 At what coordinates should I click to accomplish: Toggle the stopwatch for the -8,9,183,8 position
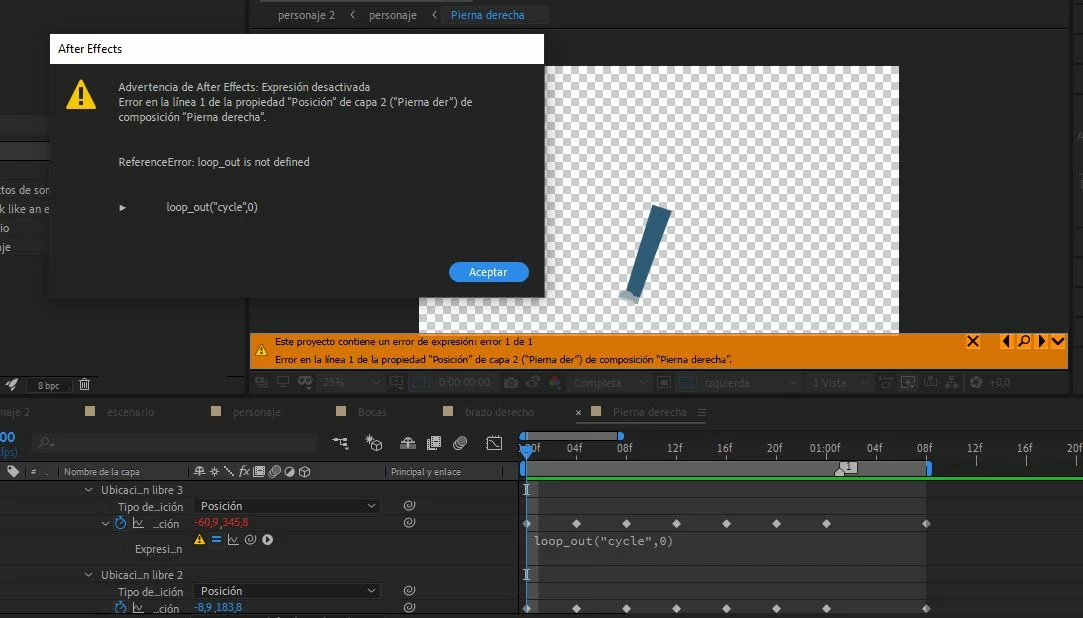[x=121, y=608]
